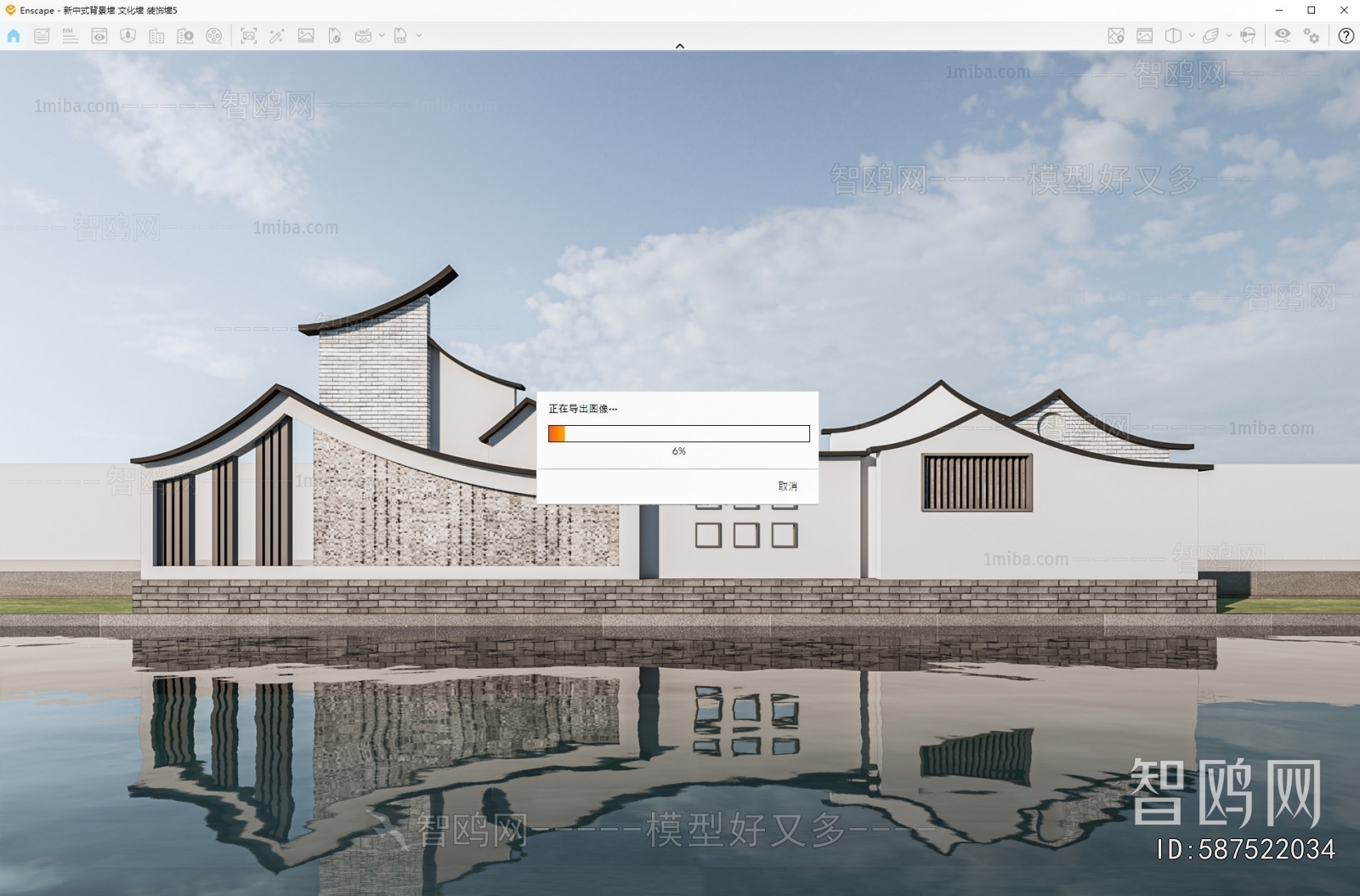Open the Enscape home screen
The height and width of the screenshot is (896, 1360).
coord(13,36)
